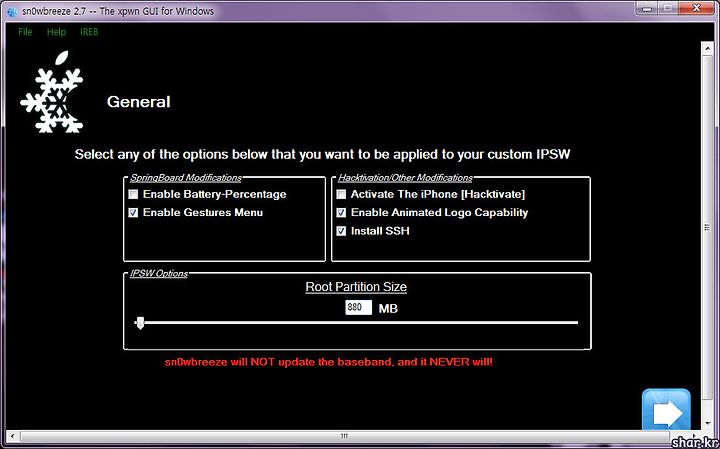Click the General heading
Image resolution: width=720 pixels, height=449 pixels.
click(139, 102)
